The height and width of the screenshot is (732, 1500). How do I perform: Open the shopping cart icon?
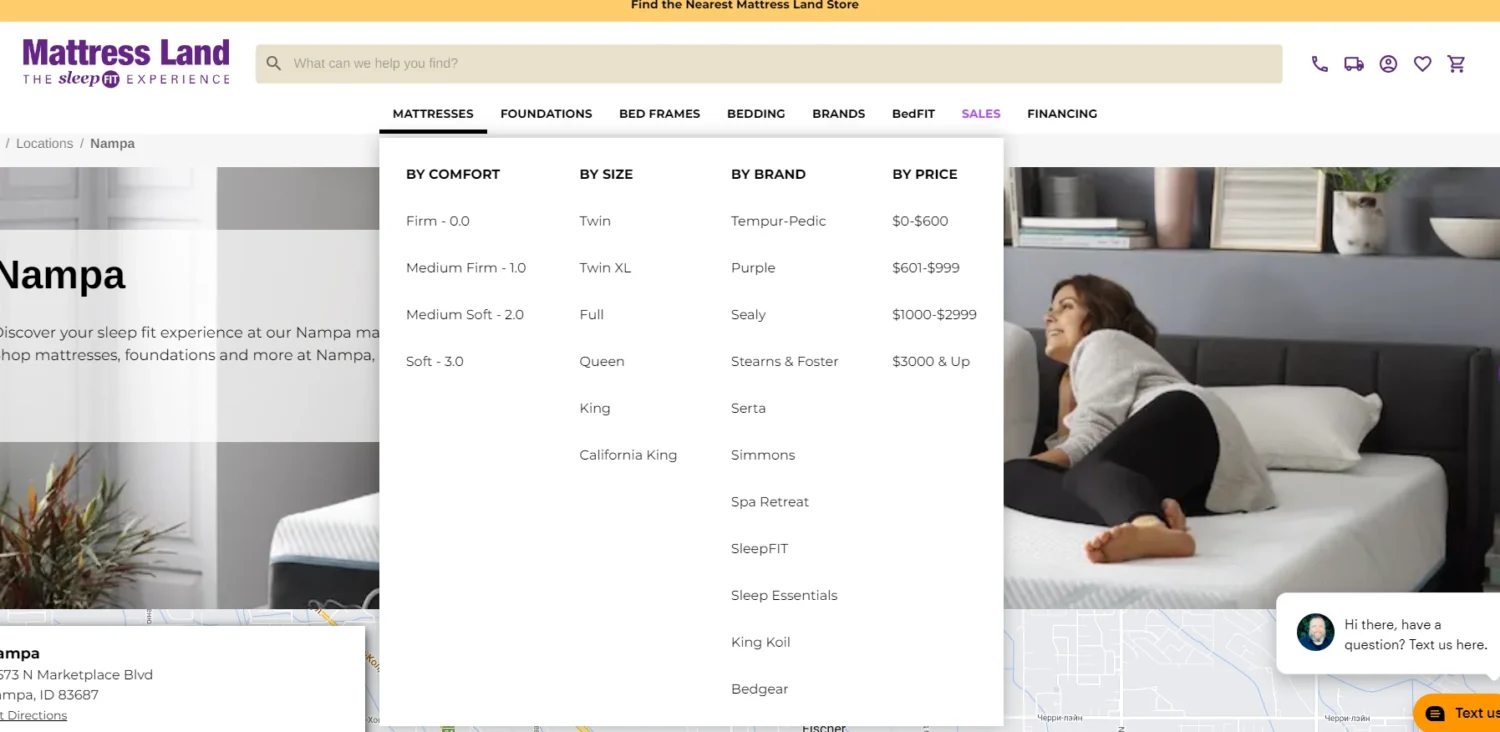click(1457, 64)
